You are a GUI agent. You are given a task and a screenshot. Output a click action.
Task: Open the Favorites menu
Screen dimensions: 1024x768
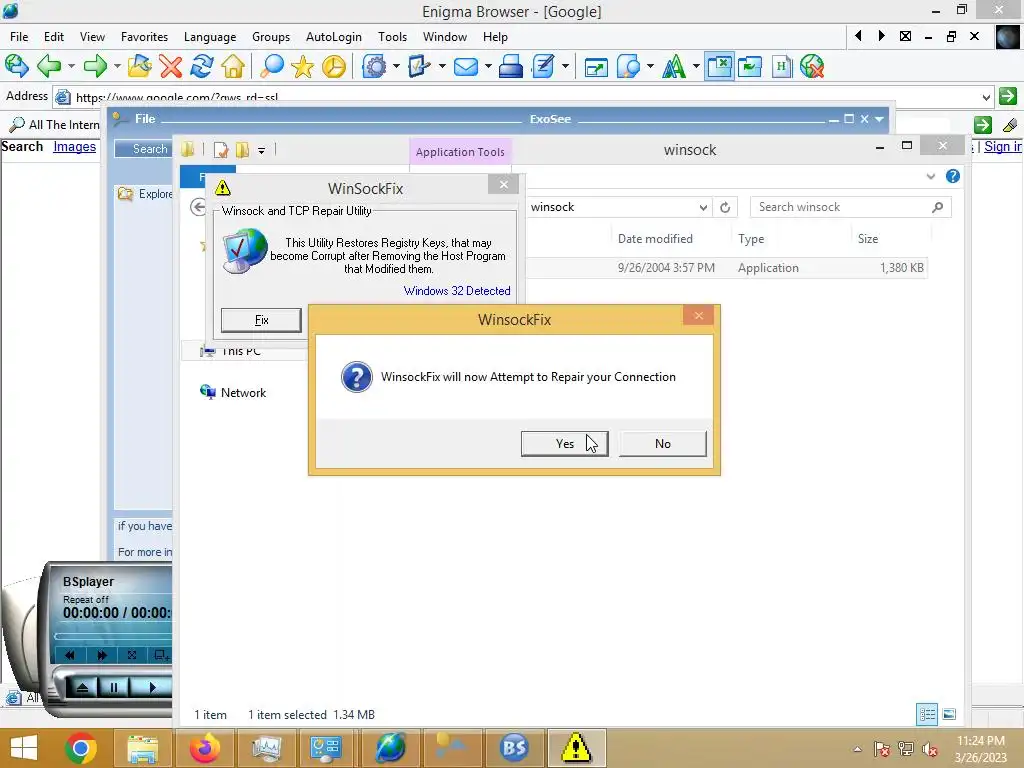[x=144, y=37]
